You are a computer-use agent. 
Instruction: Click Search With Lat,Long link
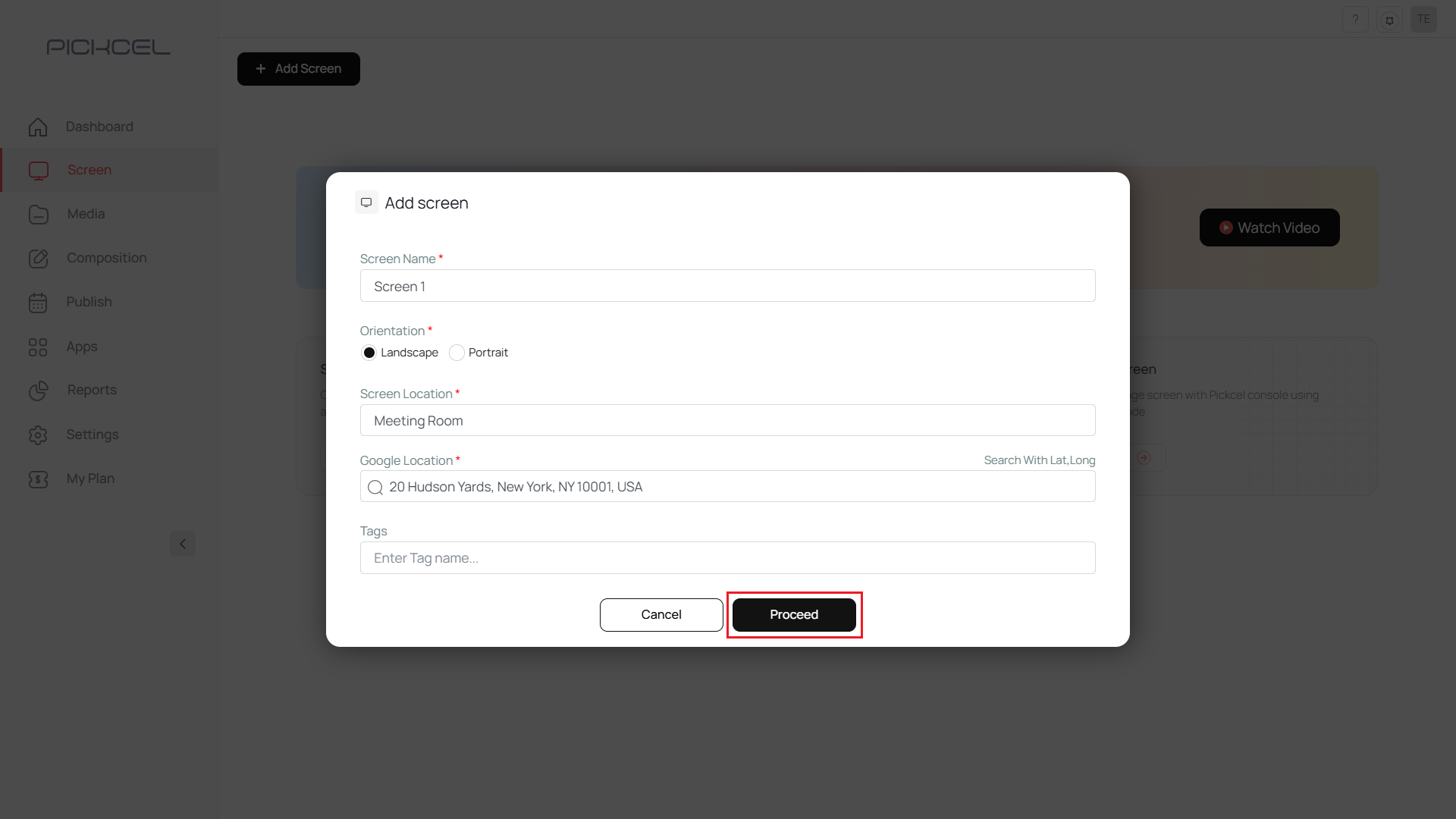[1039, 460]
